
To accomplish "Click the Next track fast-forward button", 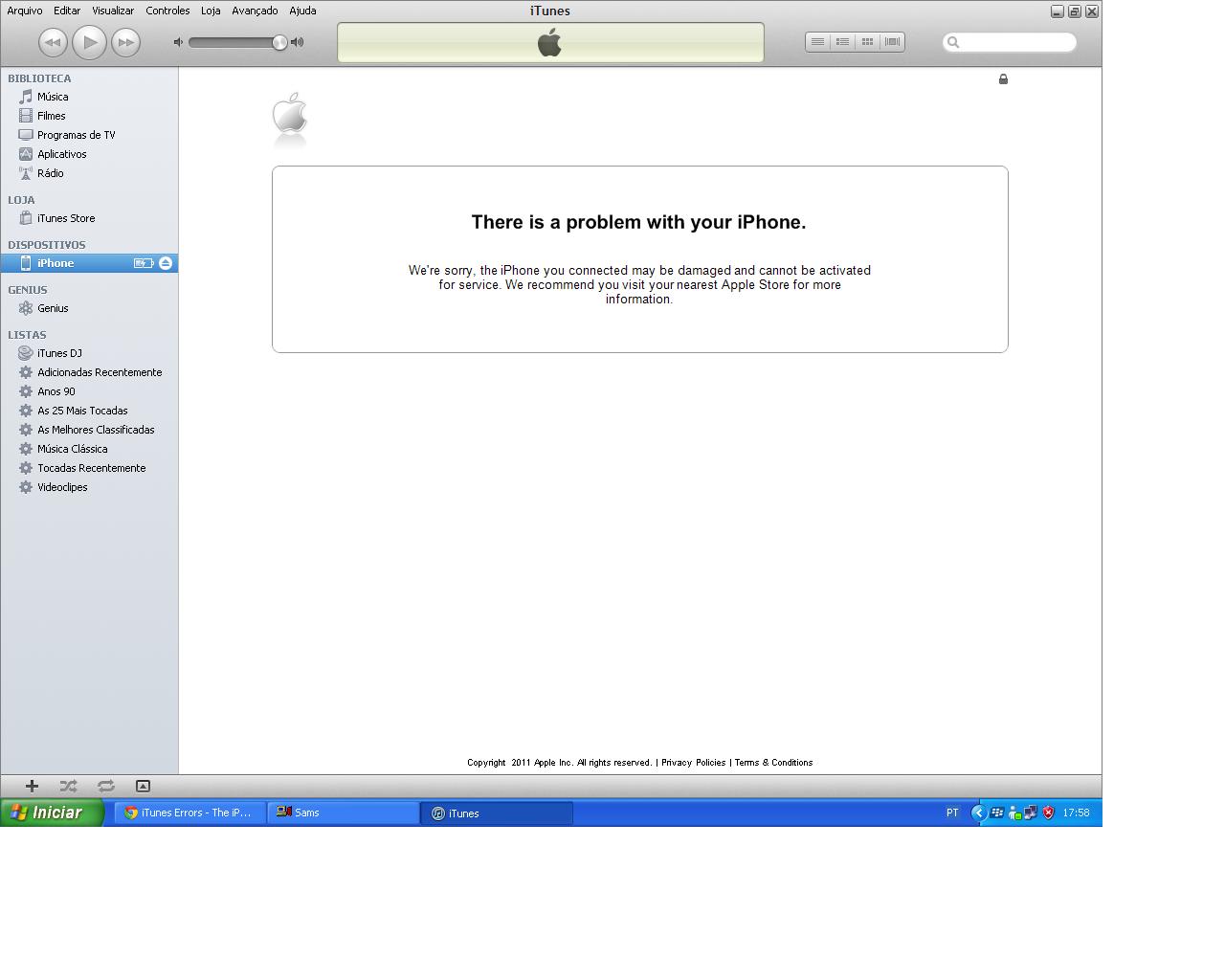I will click(125, 42).
